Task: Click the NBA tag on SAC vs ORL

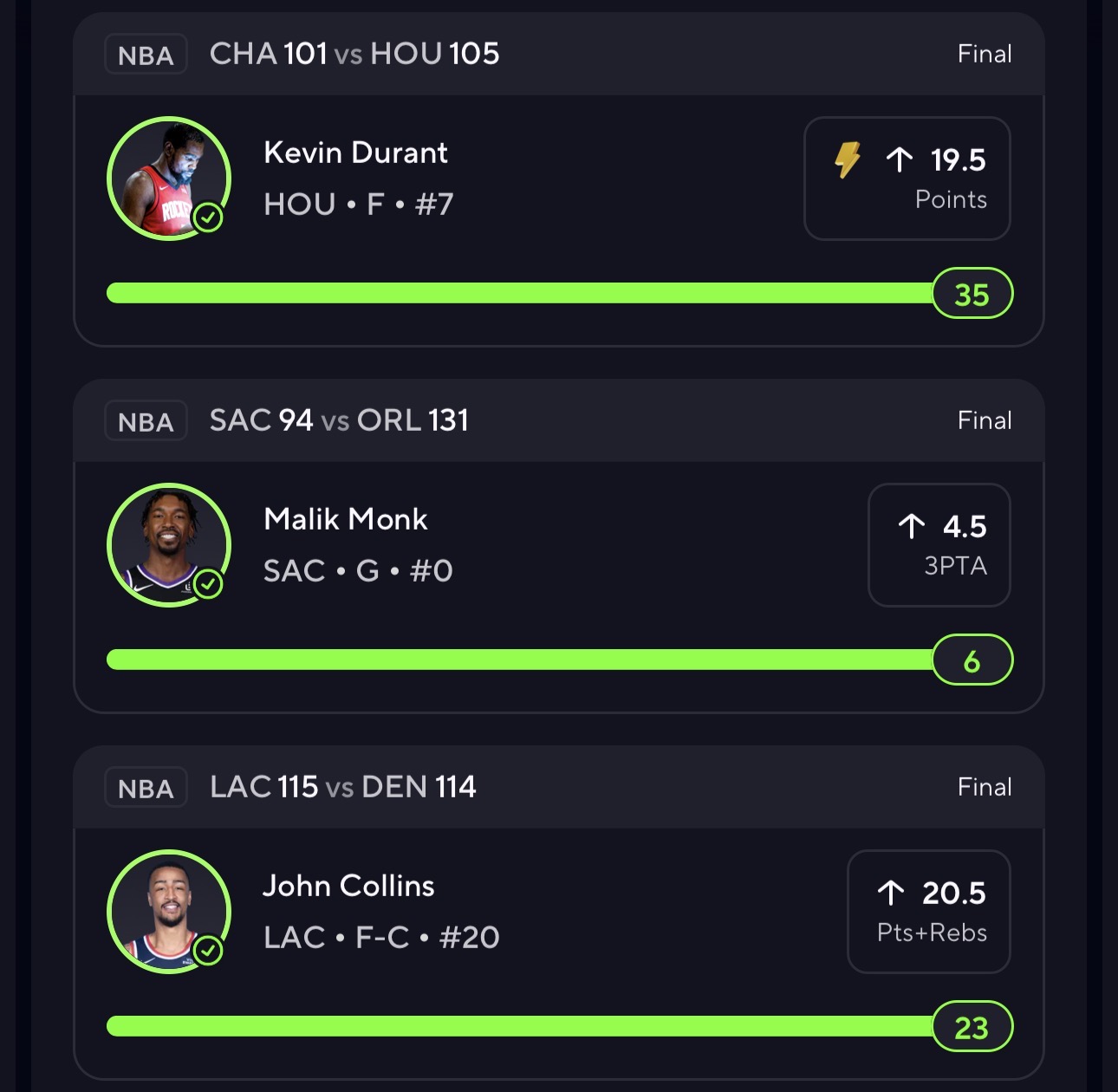Action: point(146,421)
